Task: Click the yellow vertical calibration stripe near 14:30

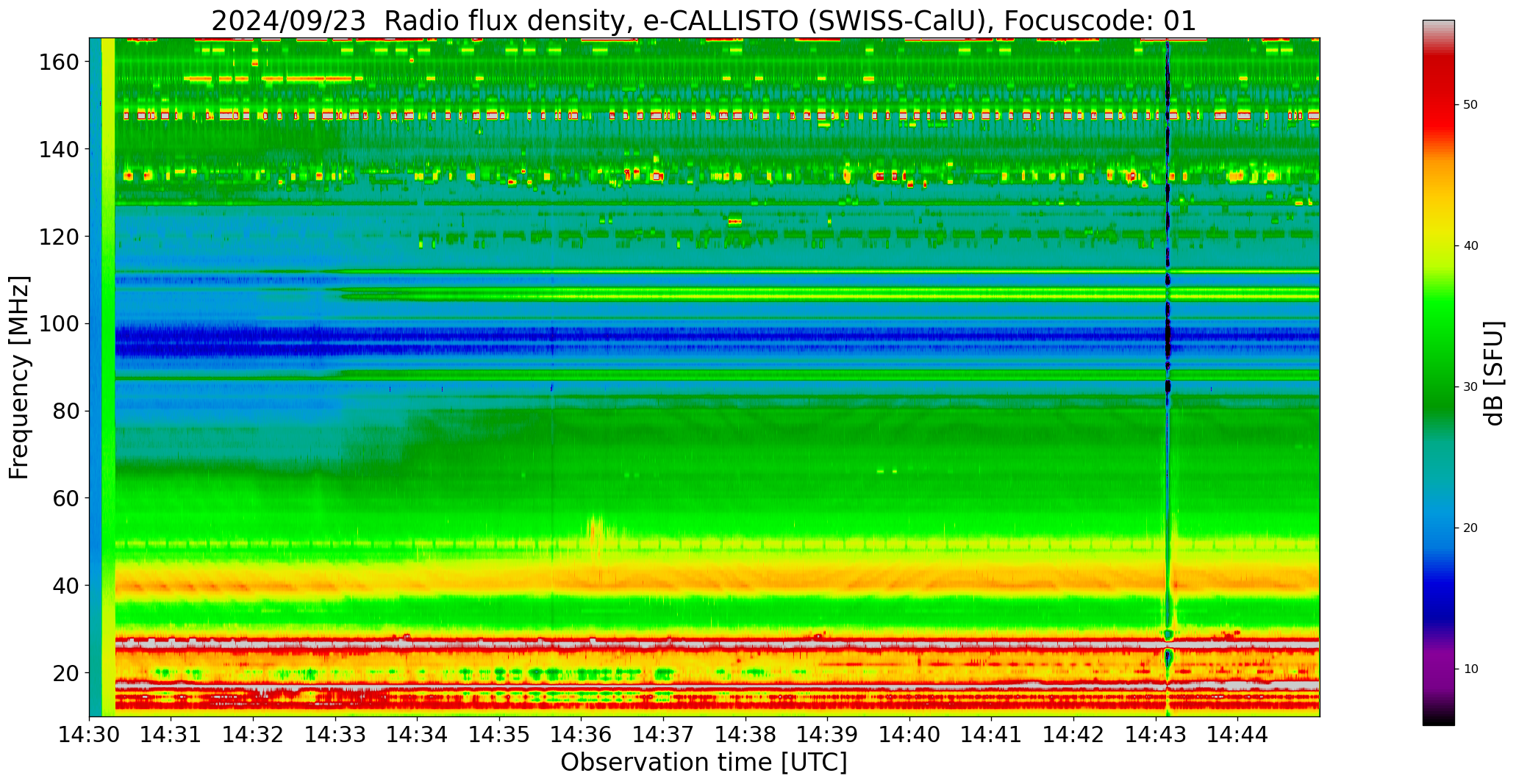Action: pos(108,377)
